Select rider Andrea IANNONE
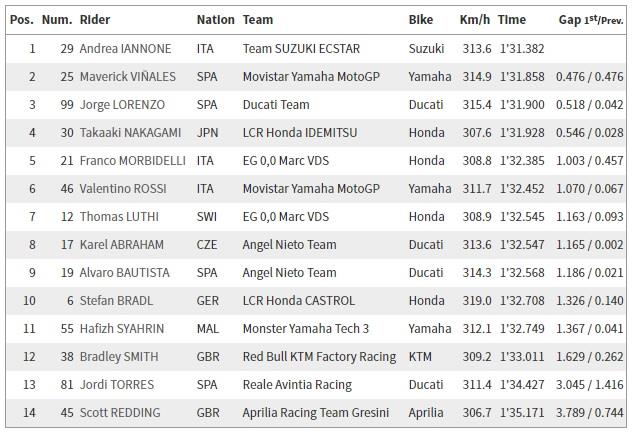Image resolution: width=632 pixels, height=433 pixels. [x=125, y=48]
